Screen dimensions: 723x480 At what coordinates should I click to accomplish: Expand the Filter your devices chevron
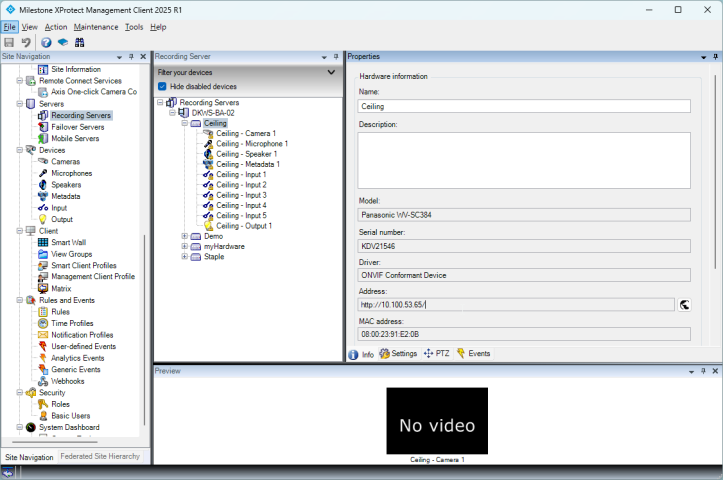(331, 73)
